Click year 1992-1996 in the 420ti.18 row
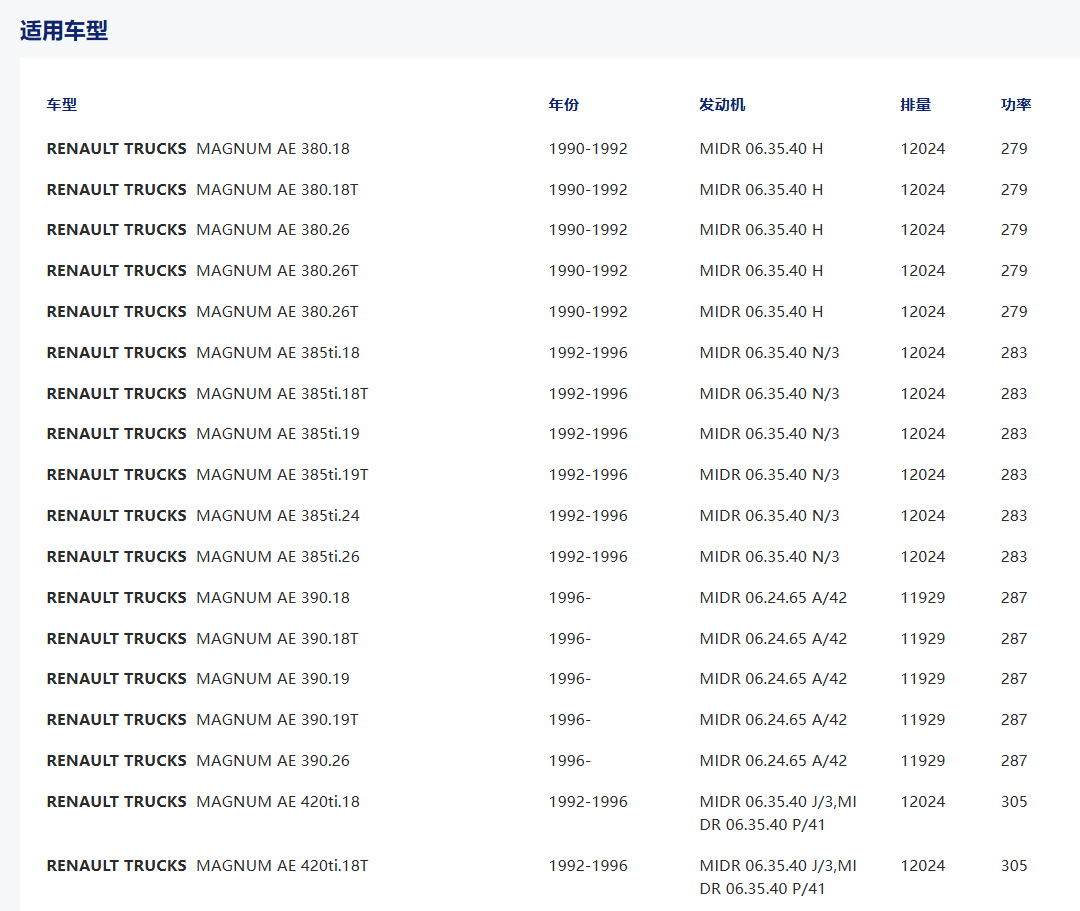This screenshot has height=911, width=1080. tap(588, 802)
